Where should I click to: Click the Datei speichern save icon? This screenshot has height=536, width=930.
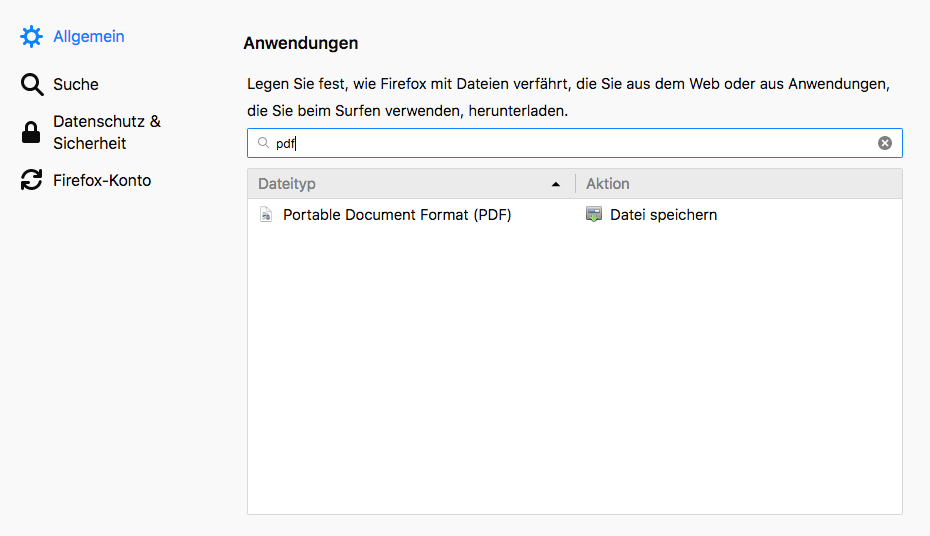click(x=594, y=215)
